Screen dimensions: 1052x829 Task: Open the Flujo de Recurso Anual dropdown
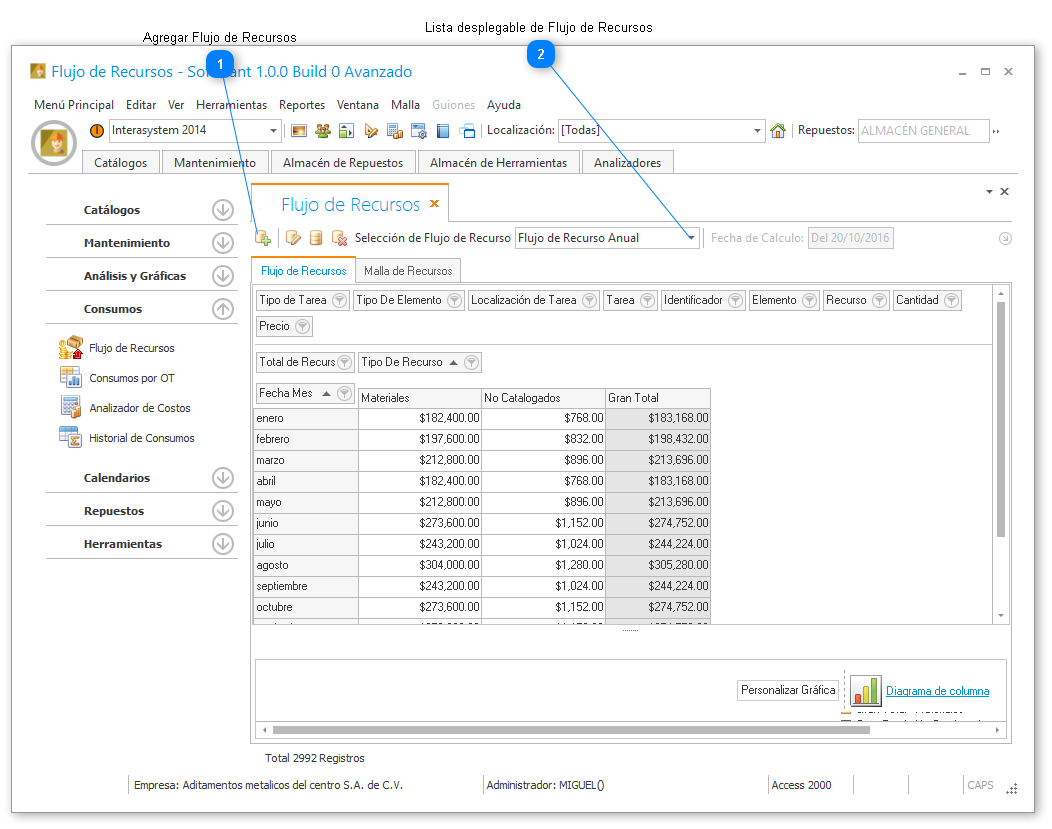coord(690,238)
